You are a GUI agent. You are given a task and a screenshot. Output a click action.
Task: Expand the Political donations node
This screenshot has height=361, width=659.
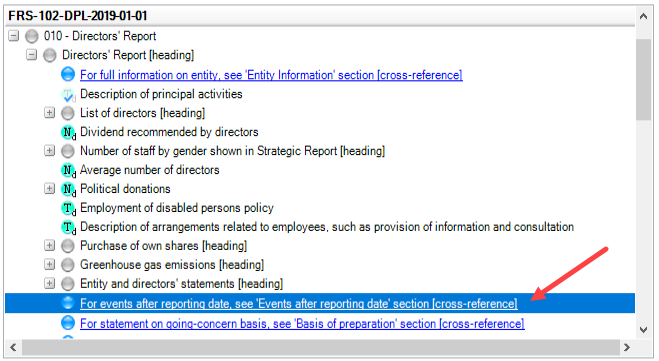(x=50, y=189)
